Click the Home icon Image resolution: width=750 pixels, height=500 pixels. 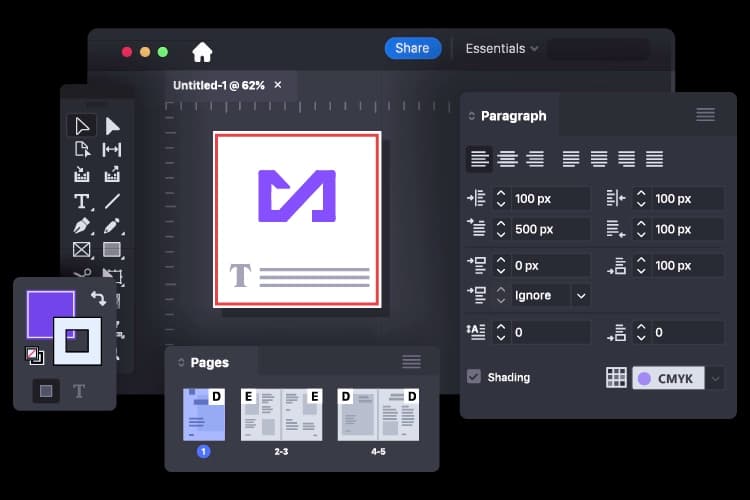click(202, 52)
